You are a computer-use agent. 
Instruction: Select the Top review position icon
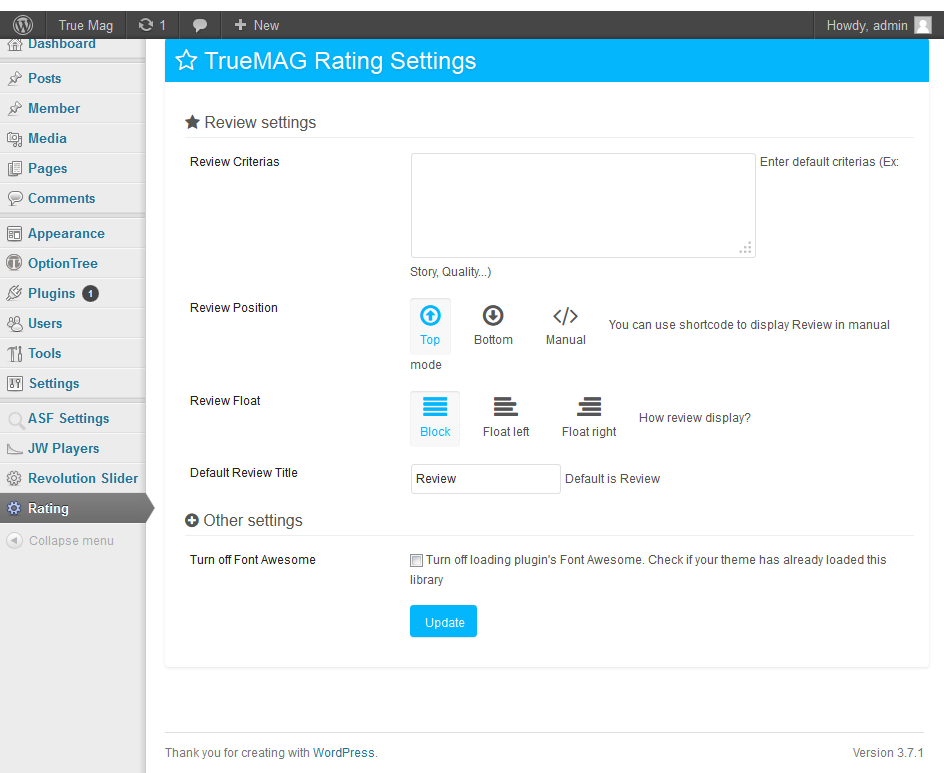(x=430, y=316)
